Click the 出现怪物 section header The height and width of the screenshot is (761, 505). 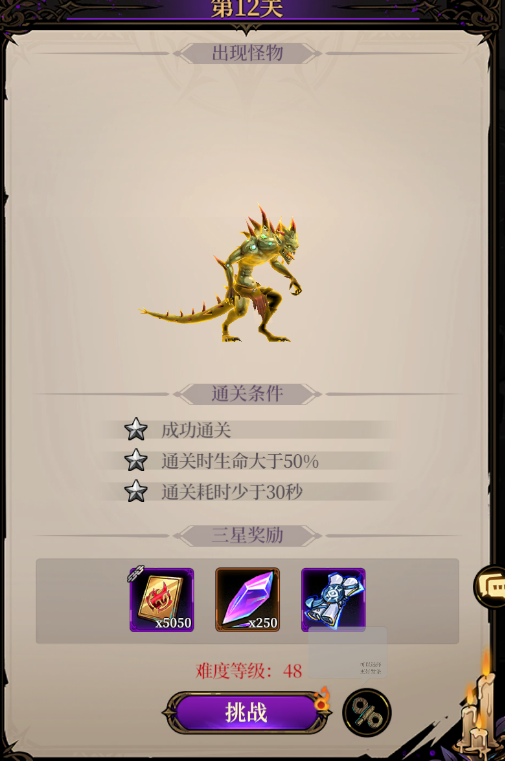point(247,53)
